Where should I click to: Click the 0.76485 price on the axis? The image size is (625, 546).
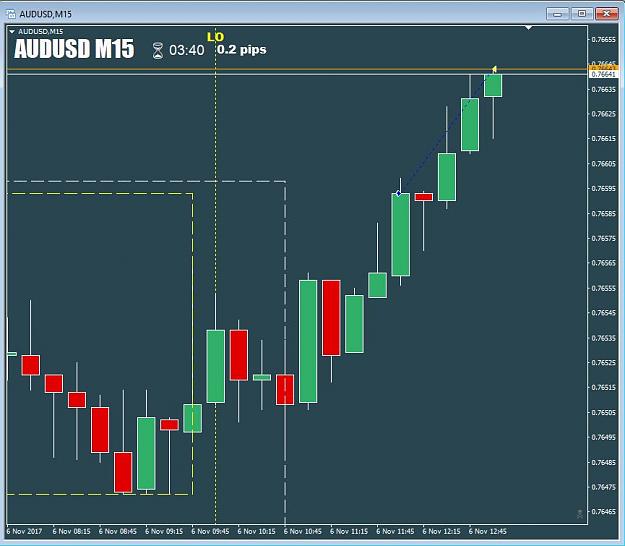click(x=603, y=462)
